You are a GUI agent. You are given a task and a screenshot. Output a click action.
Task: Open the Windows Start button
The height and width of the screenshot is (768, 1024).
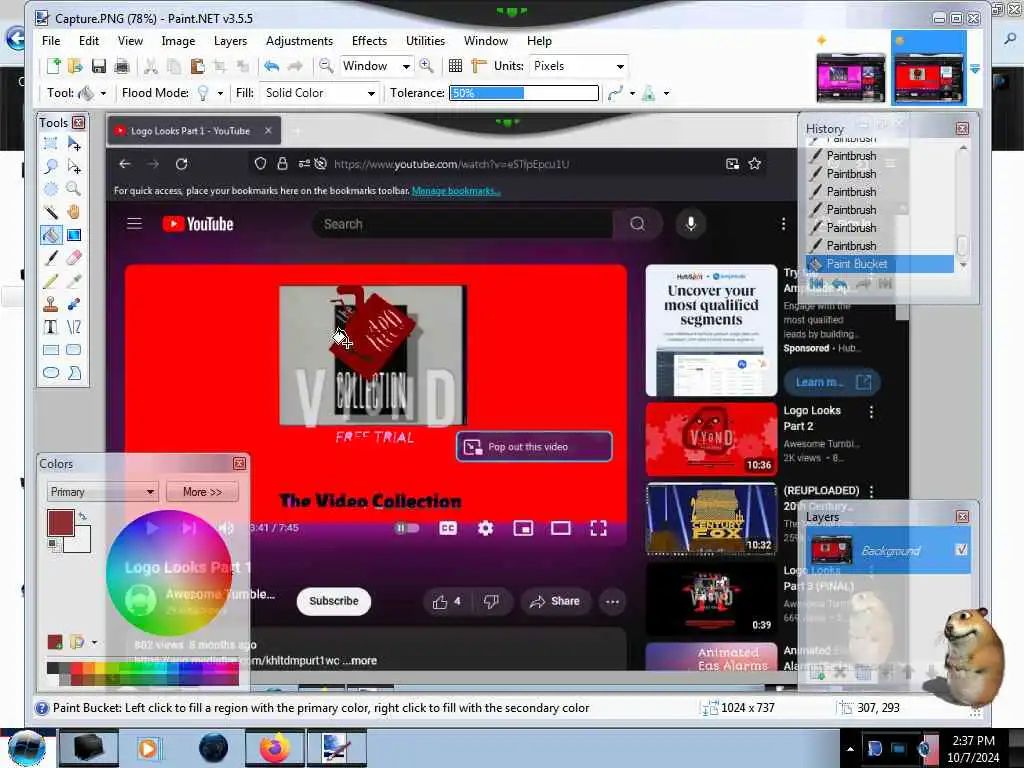click(27, 748)
